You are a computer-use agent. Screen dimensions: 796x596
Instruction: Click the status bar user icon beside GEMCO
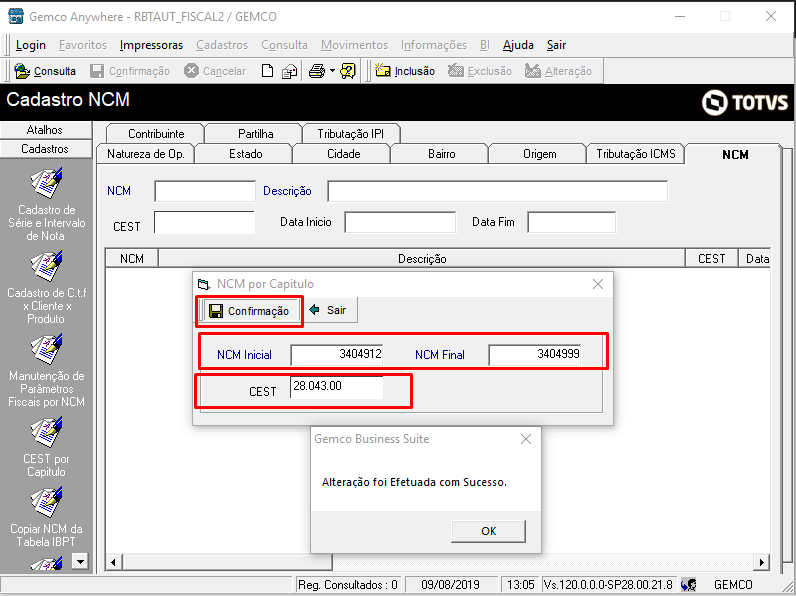click(x=689, y=585)
